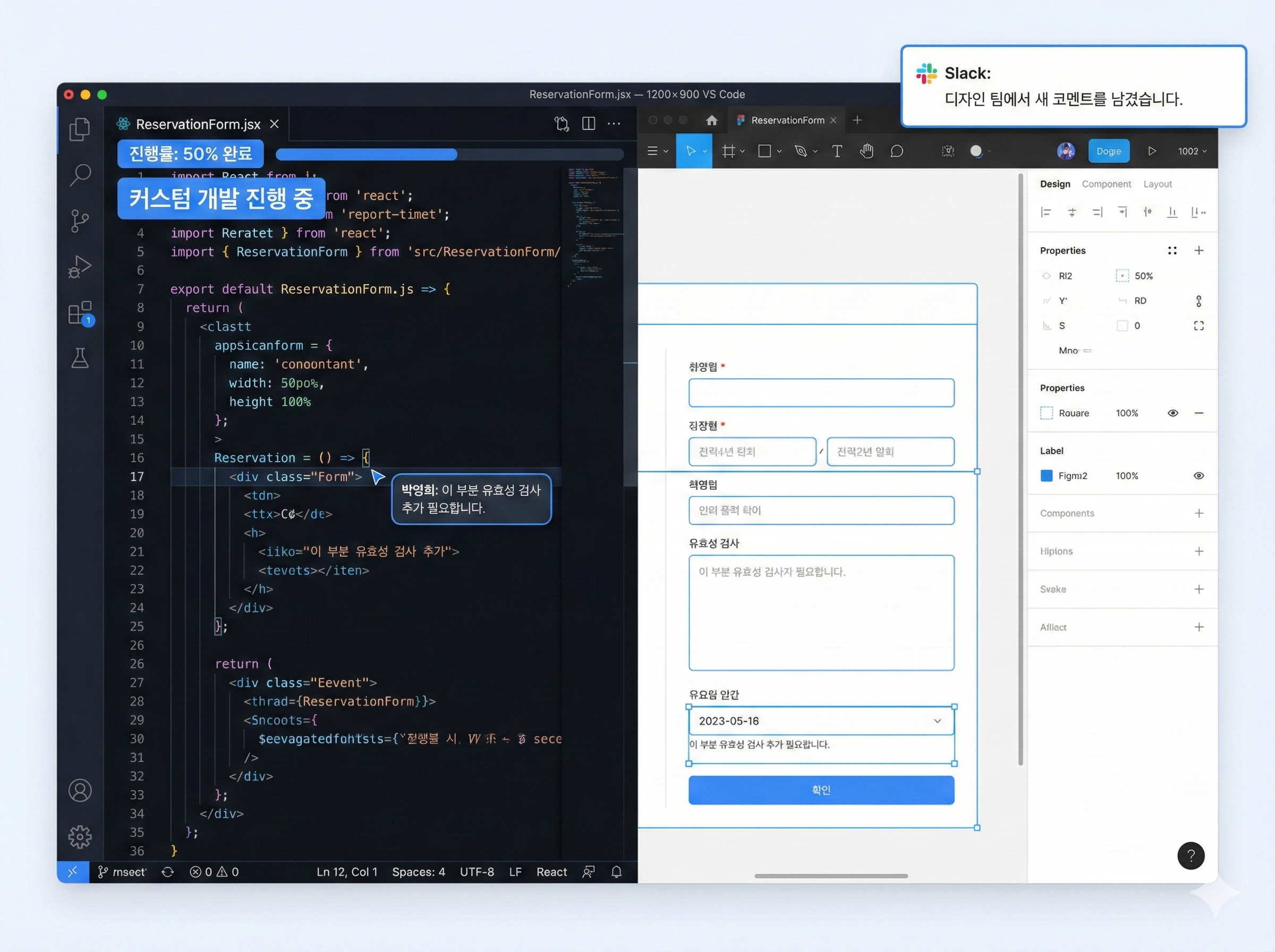Screen dimensions: 1275x952
Task: Switch to the Component tab
Action: (1106, 184)
